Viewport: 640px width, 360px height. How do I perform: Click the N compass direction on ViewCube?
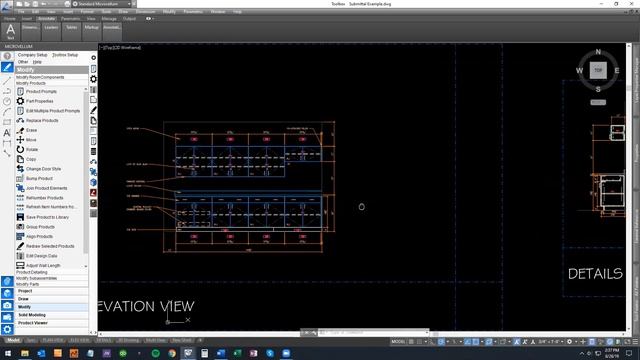pyautogui.click(x=598, y=52)
